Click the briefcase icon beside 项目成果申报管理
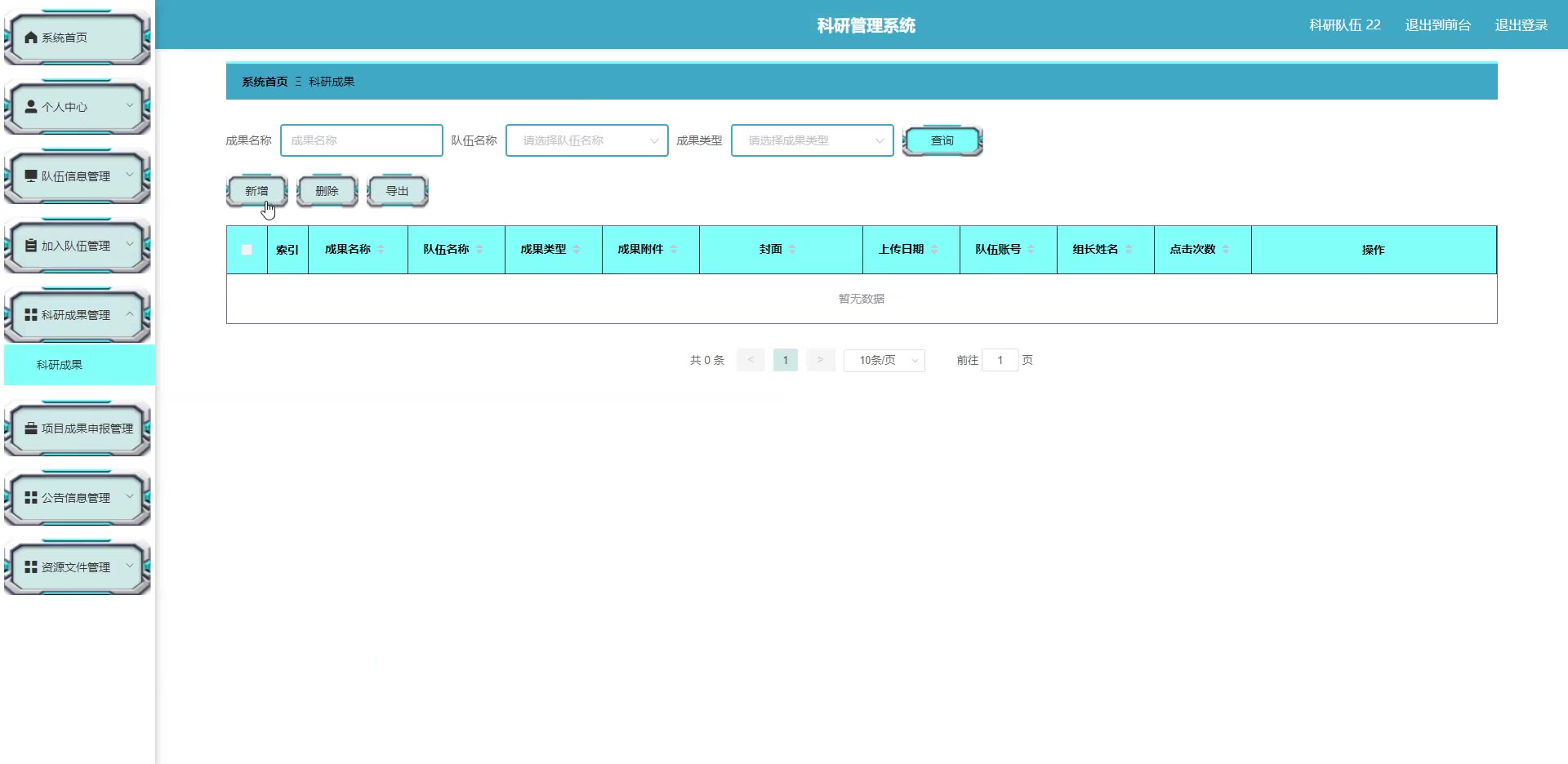Screen dimensions: 1568x764 coord(31,429)
